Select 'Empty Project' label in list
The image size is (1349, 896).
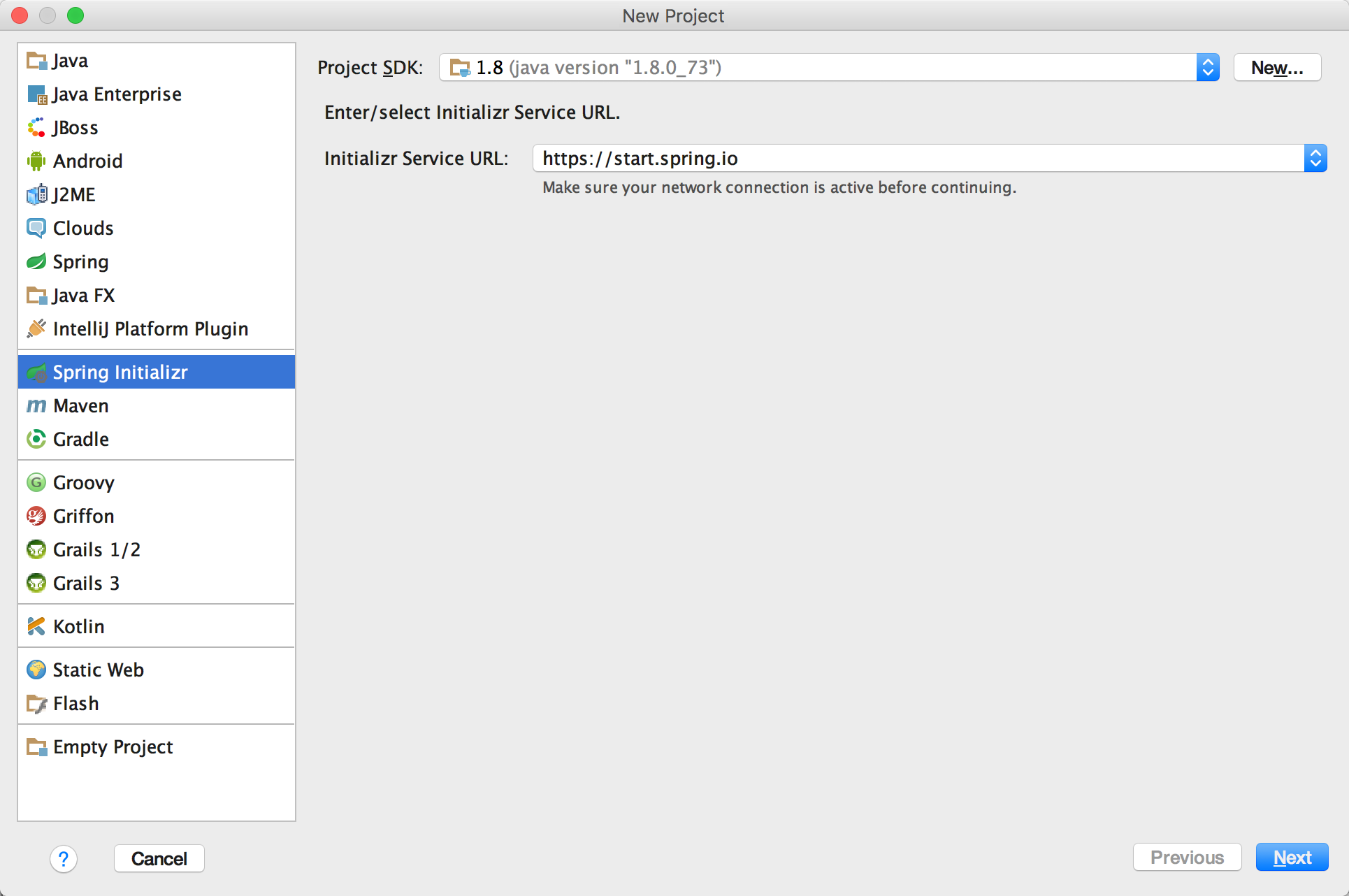point(113,747)
